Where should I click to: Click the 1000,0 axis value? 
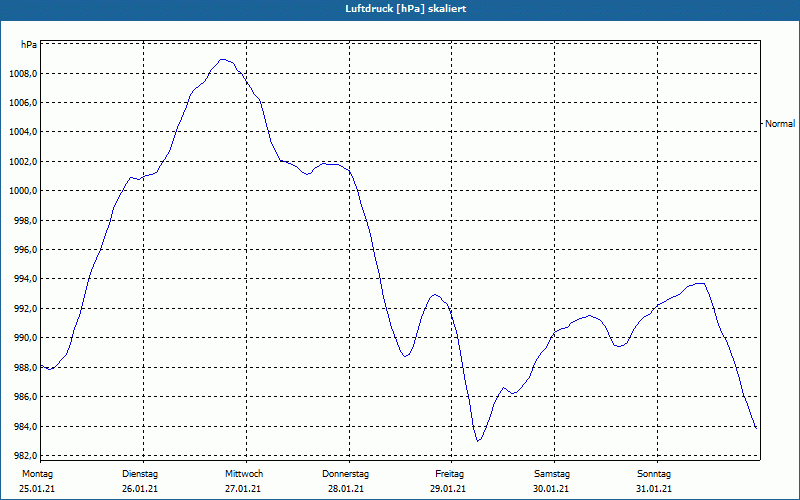[x=23, y=191]
